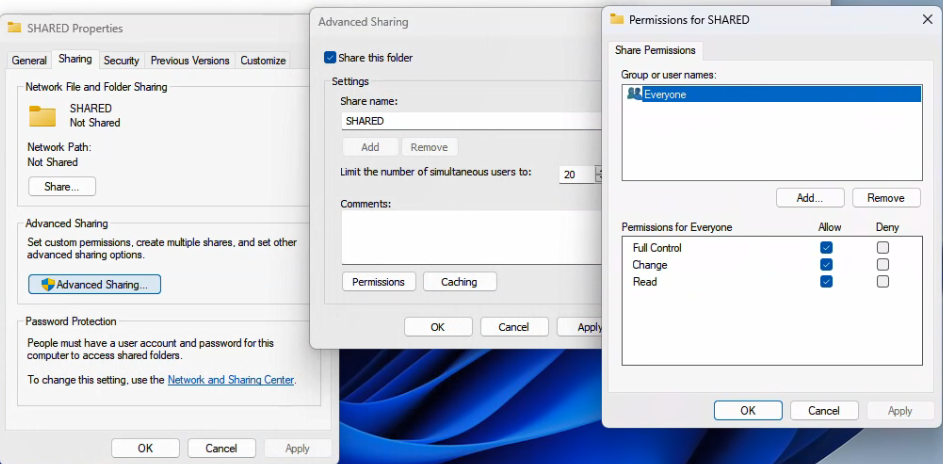
Task: Click the Add button under Share name
Action: pos(370,147)
